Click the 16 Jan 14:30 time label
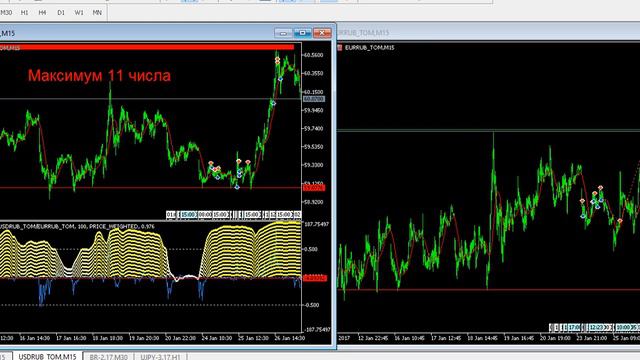The width and height of the screenshot is (640, 360). (x=35, y=338)
